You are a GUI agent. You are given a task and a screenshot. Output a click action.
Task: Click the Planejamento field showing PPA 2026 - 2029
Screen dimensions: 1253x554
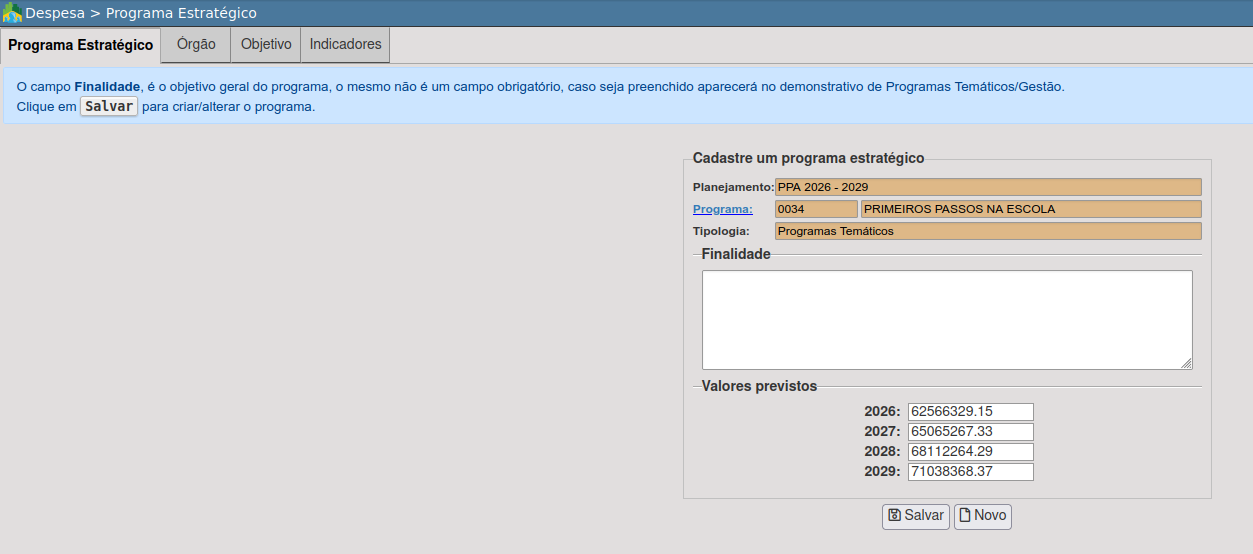pos(987,187)
